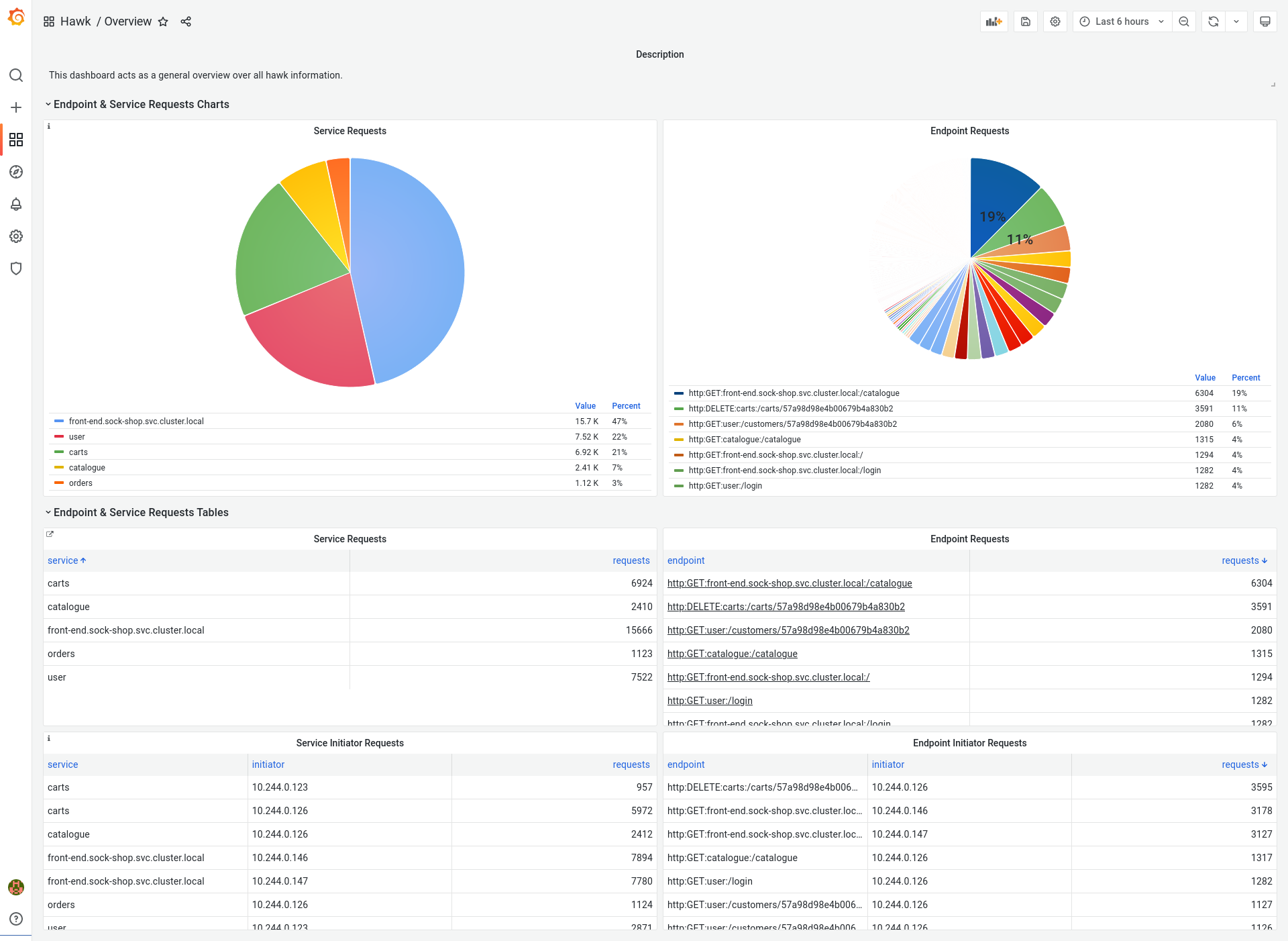Click the Add panel toolbar icon
Viewport: 1288px width, 941px height.
coord(994,21)
